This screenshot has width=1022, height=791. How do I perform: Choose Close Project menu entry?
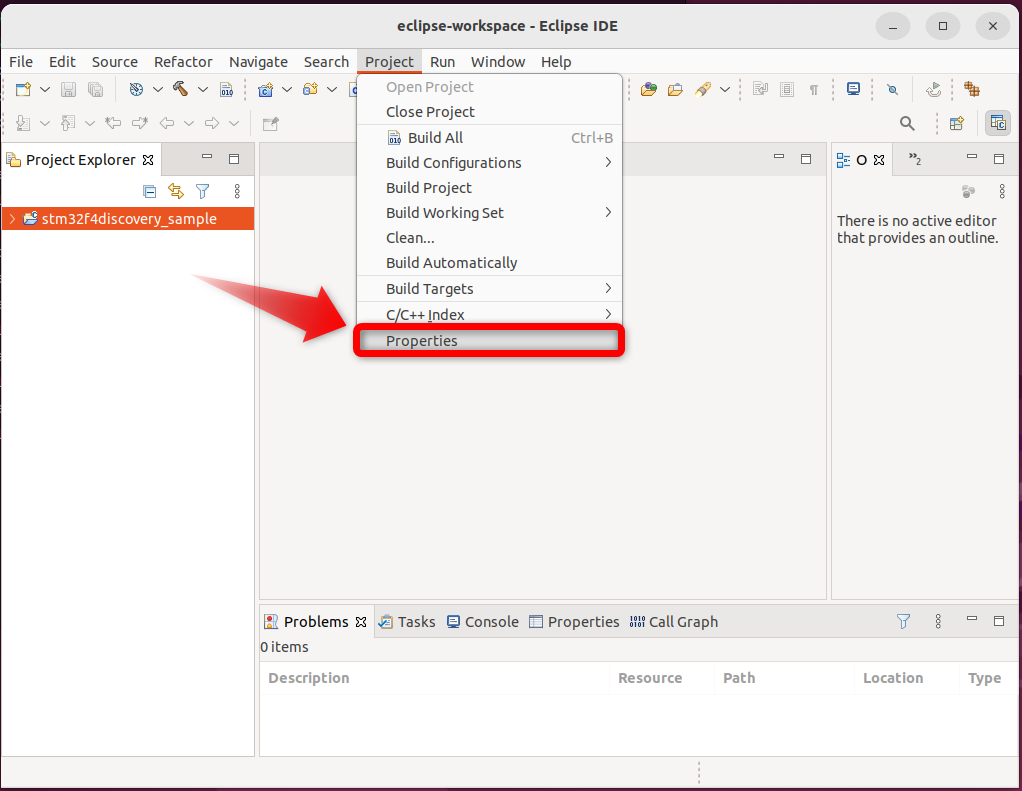489,112
